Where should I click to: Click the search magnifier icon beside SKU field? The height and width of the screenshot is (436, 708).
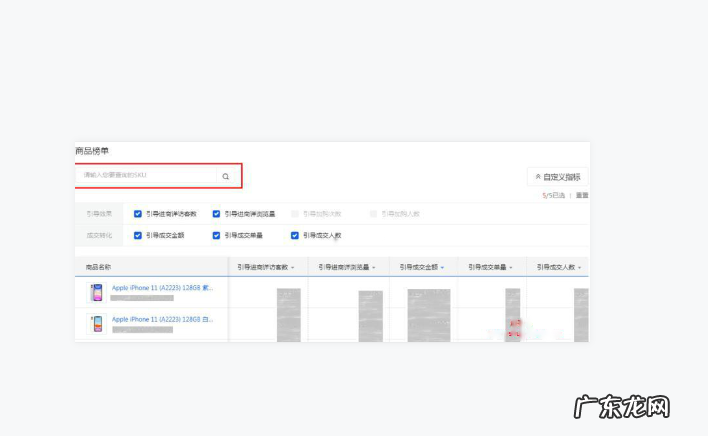[x=226, y=177]
